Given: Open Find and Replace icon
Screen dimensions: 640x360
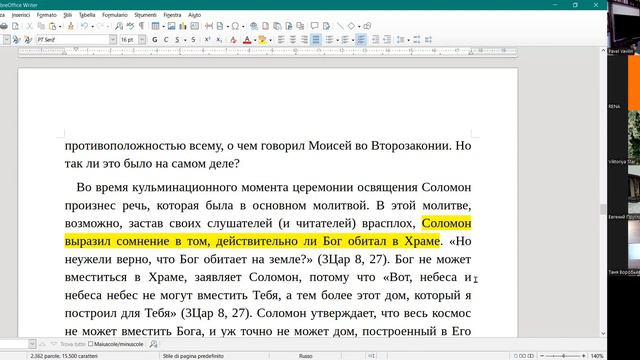Looking at the screenshot, I should (119, 26).
